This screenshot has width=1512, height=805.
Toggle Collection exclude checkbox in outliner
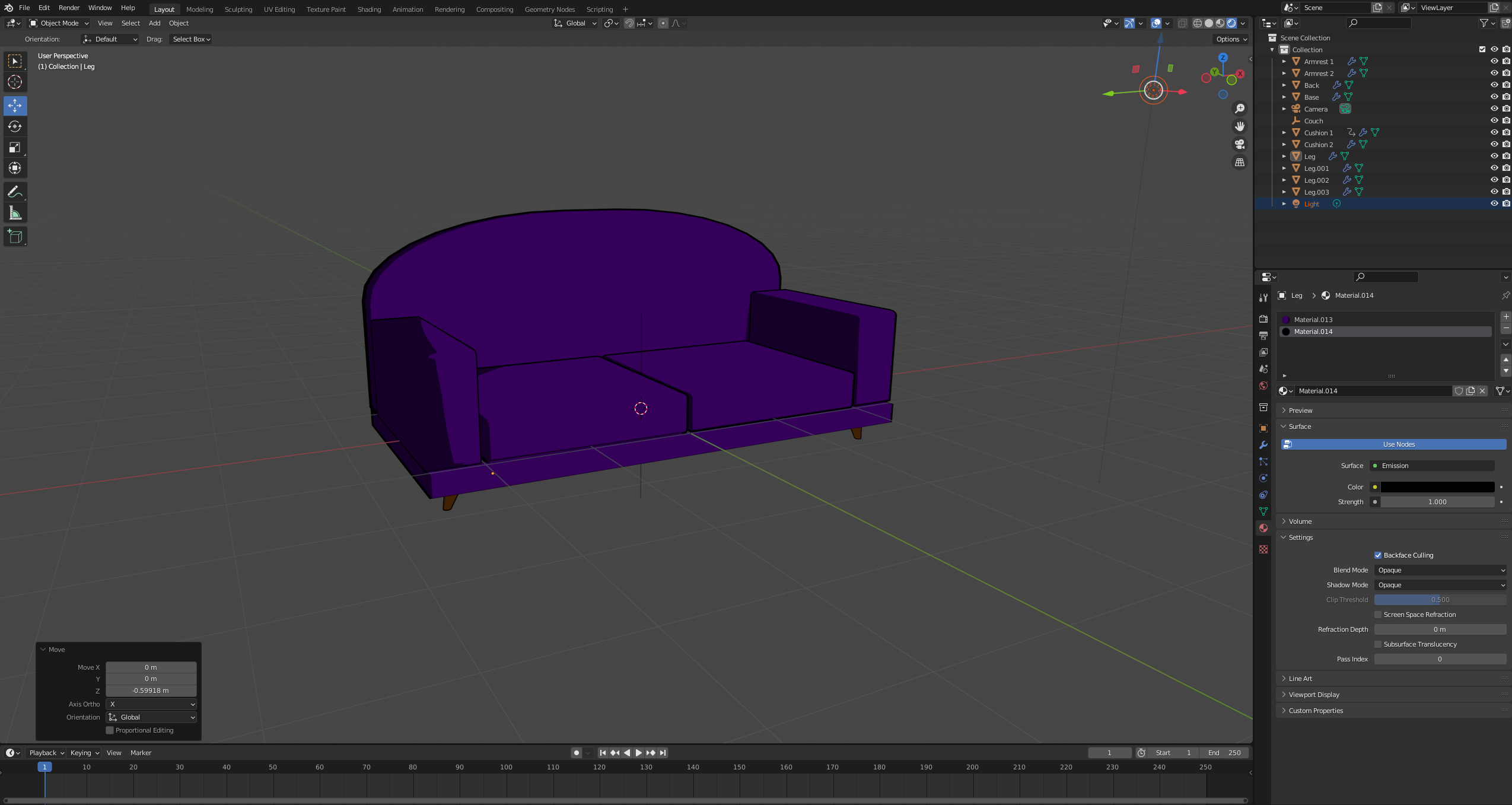pyautogui.click(x=1482, y=49)
